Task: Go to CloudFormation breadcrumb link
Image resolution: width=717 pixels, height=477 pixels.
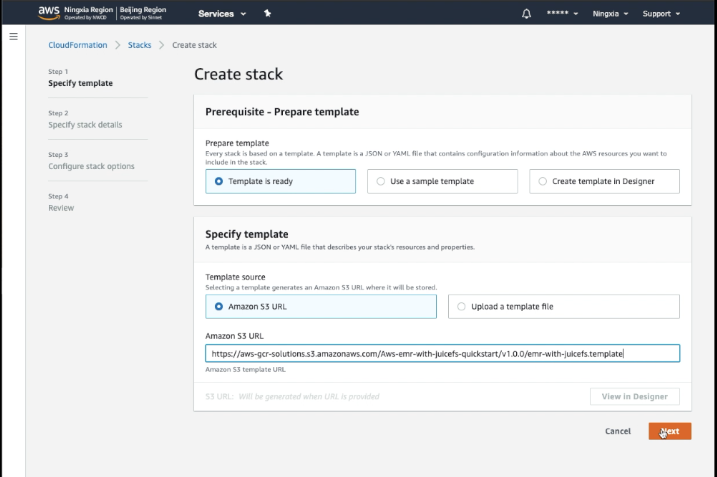Action: coord(78,45)
